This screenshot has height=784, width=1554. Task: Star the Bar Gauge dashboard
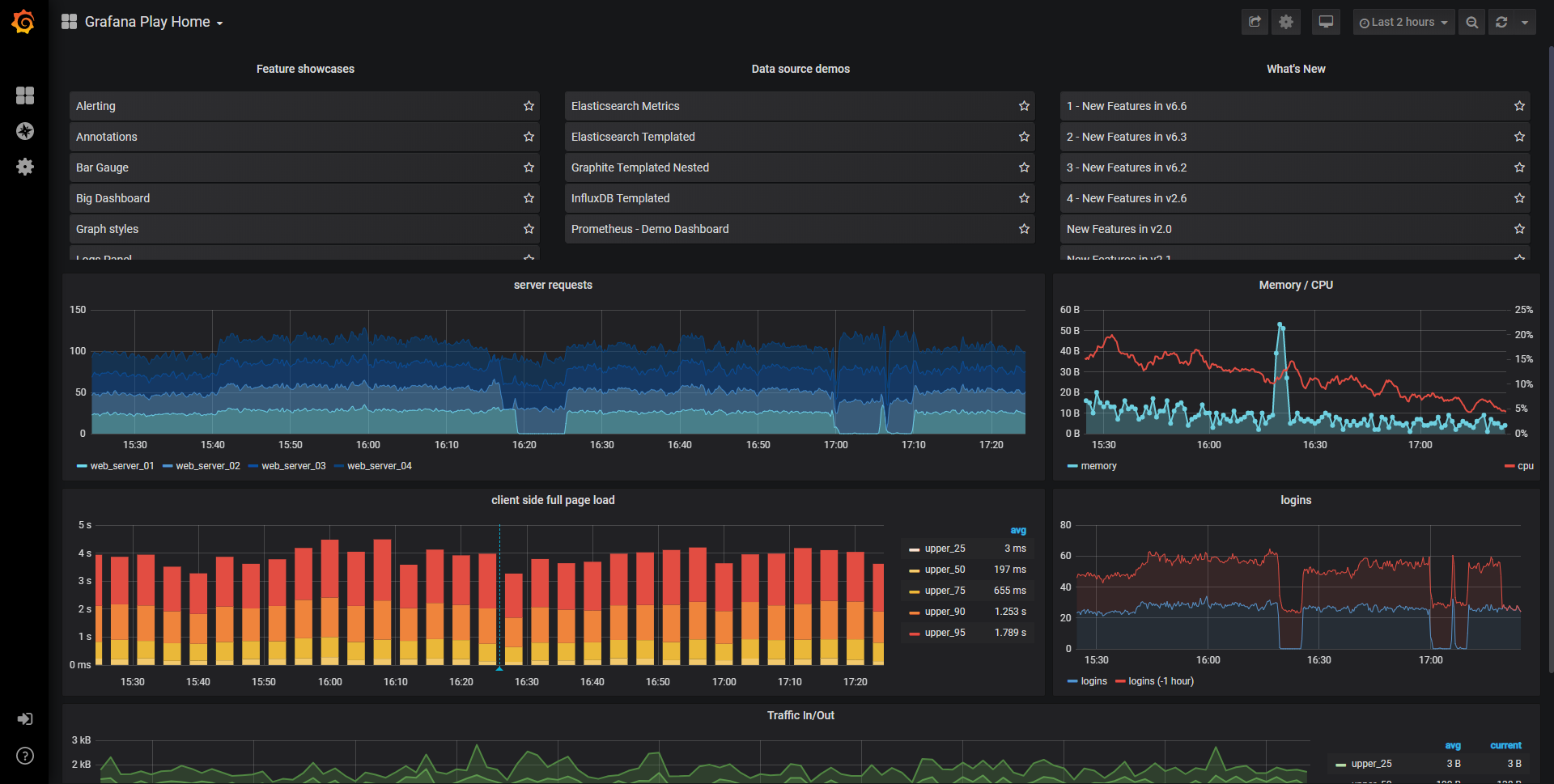pos(529,167)
